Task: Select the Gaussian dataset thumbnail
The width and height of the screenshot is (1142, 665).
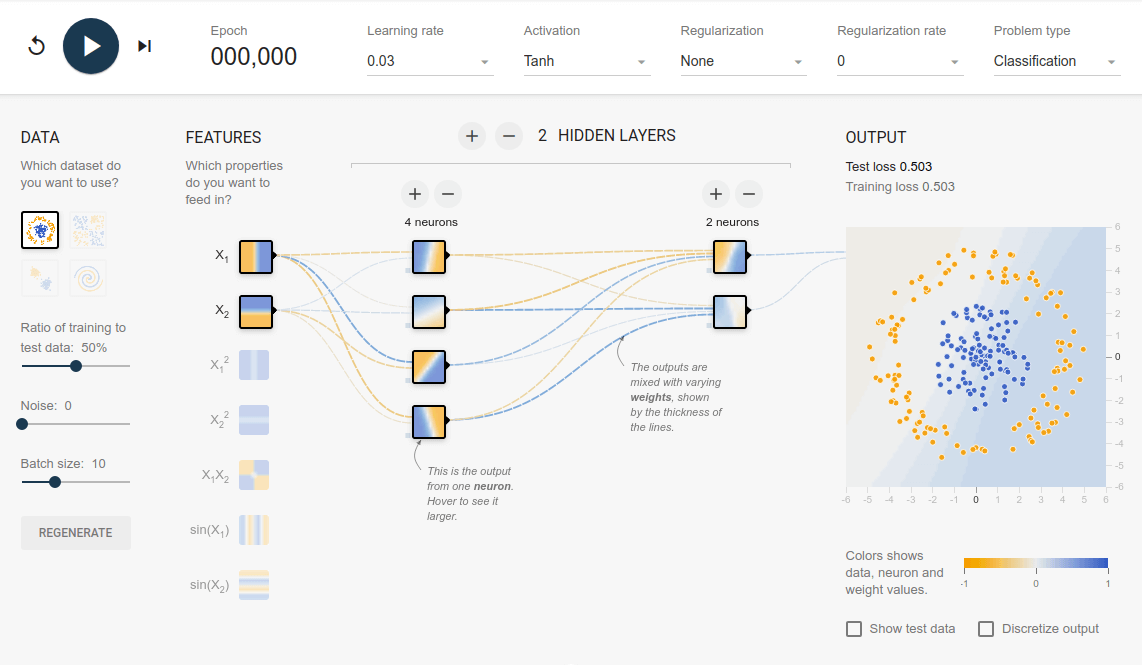Action: pos(40,278)
